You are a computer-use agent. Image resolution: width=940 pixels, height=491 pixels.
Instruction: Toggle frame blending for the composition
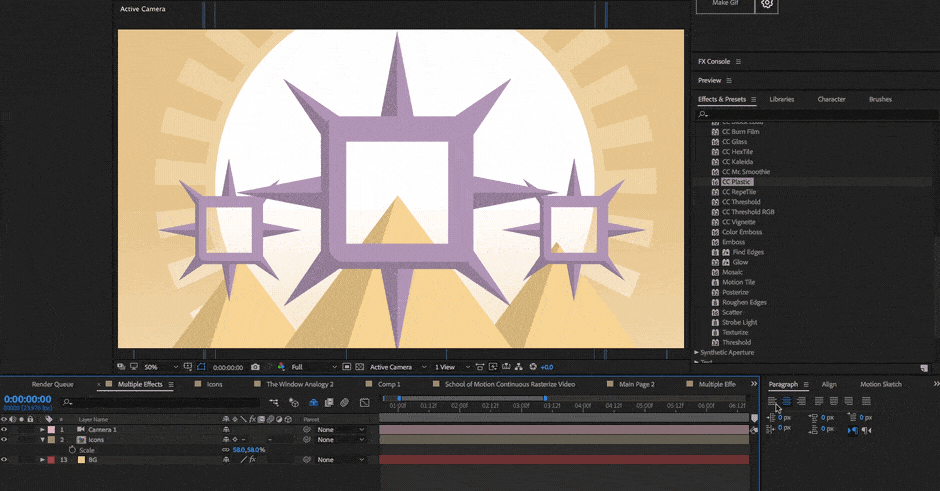[329, 402]
